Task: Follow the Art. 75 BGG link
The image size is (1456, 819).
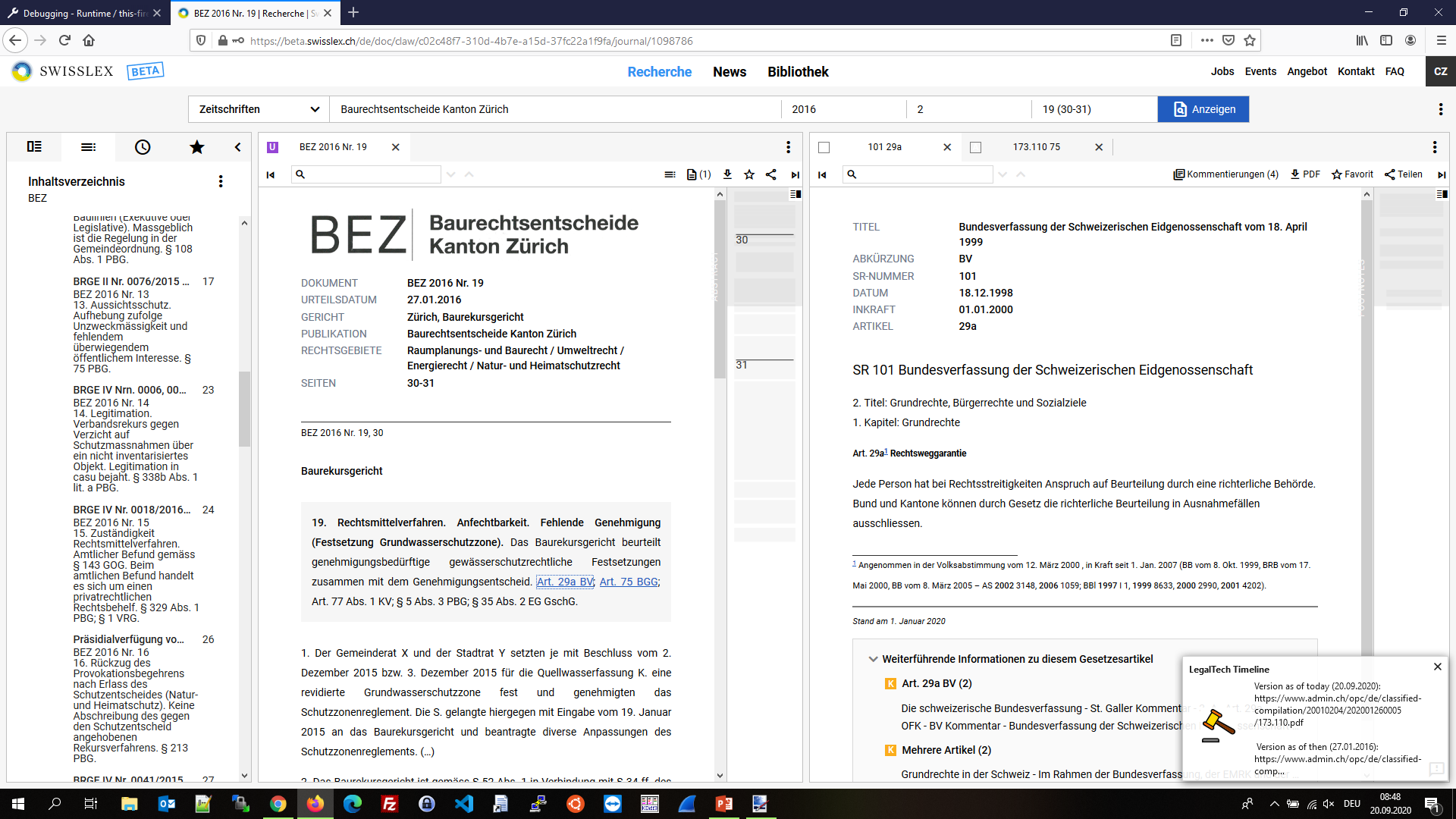Action: click(x=628, y=582)
